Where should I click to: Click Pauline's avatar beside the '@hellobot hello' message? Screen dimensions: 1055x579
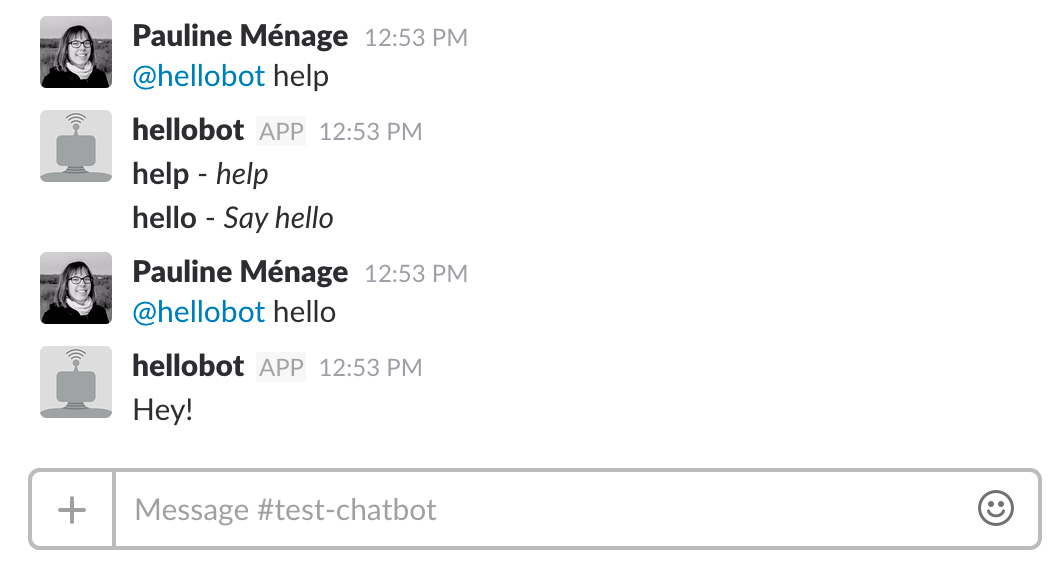click(x=75, y=288)
